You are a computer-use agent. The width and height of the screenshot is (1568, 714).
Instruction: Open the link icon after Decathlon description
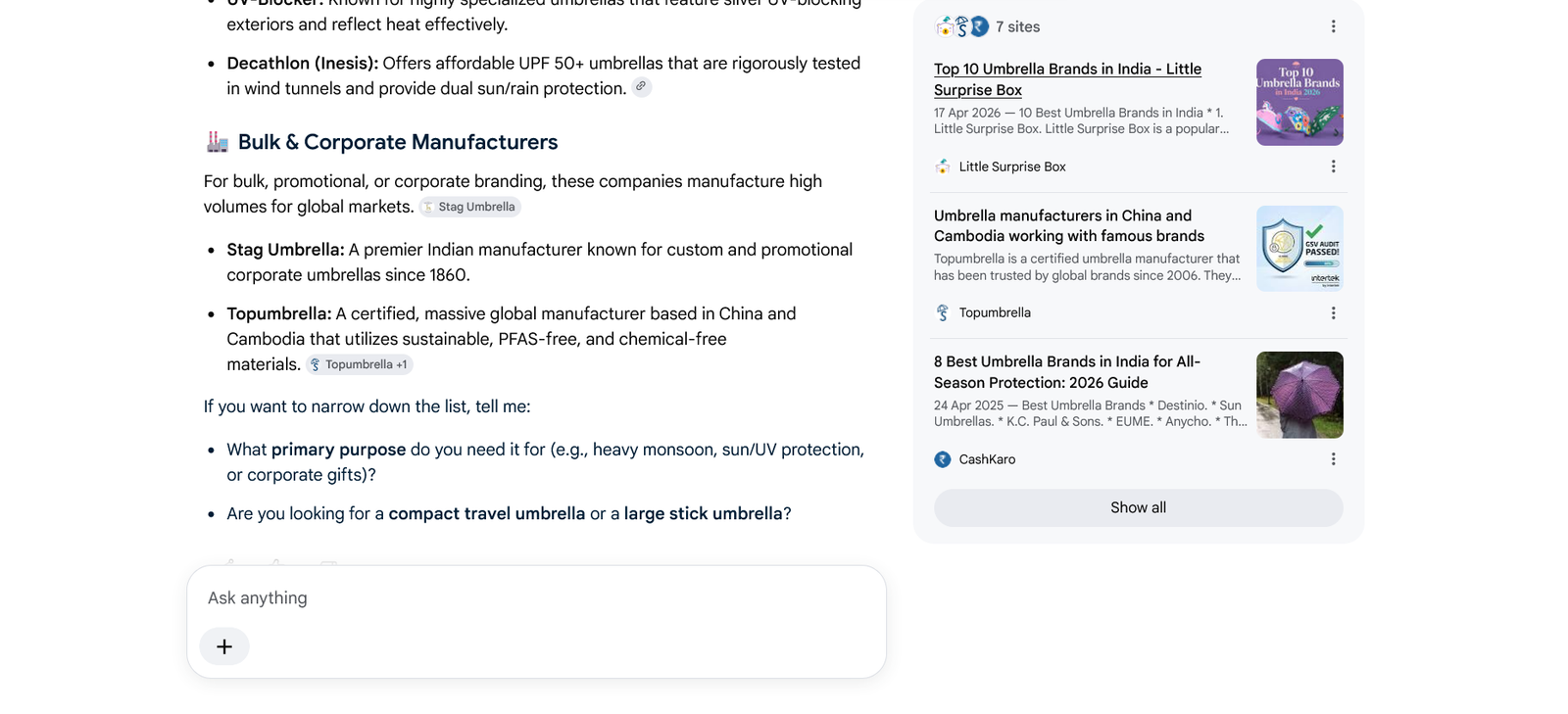pyautogui.click(x=641, y=87)
